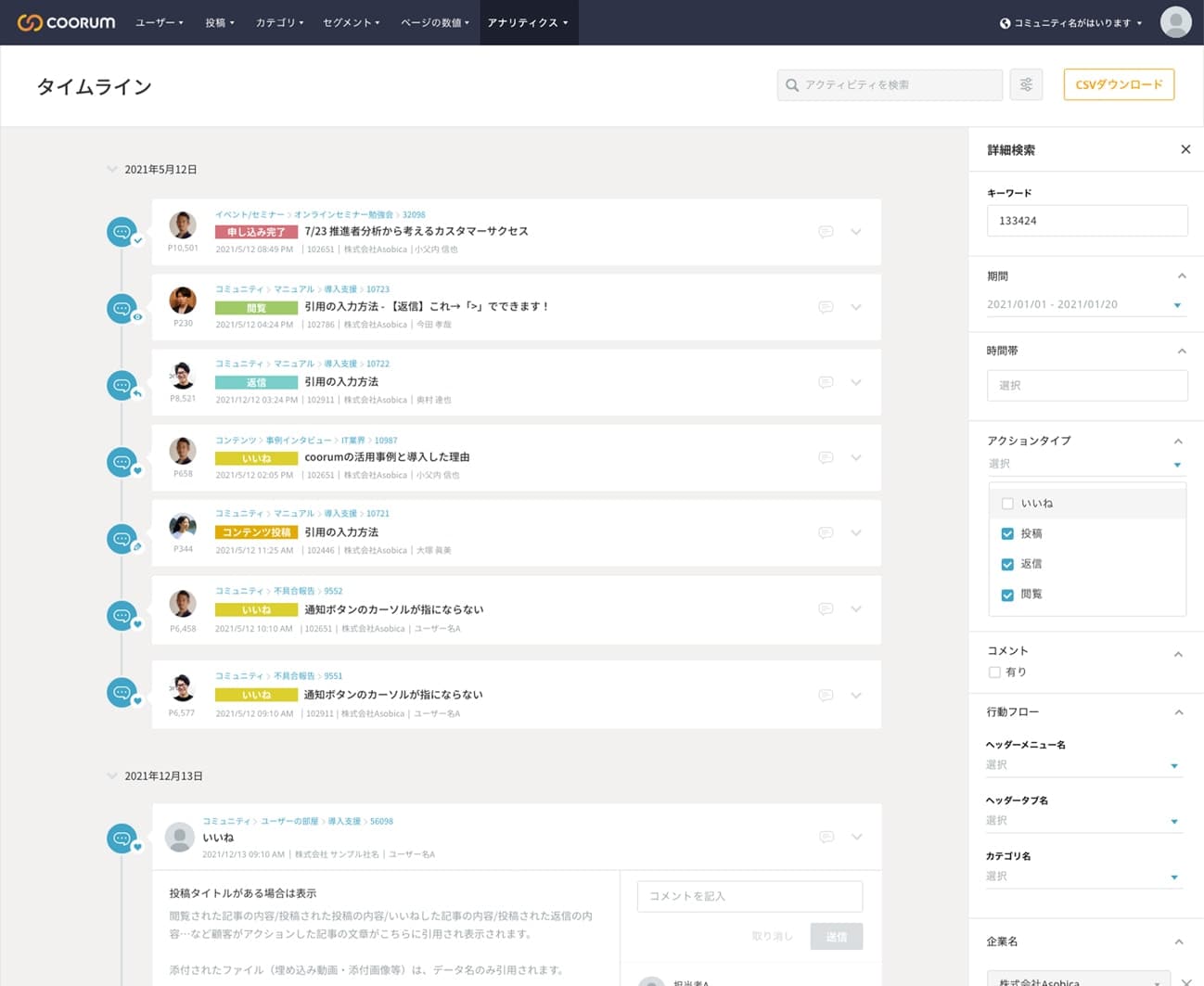
Task: Open the 期間 date range dropdown
Action: [1085, 304]
